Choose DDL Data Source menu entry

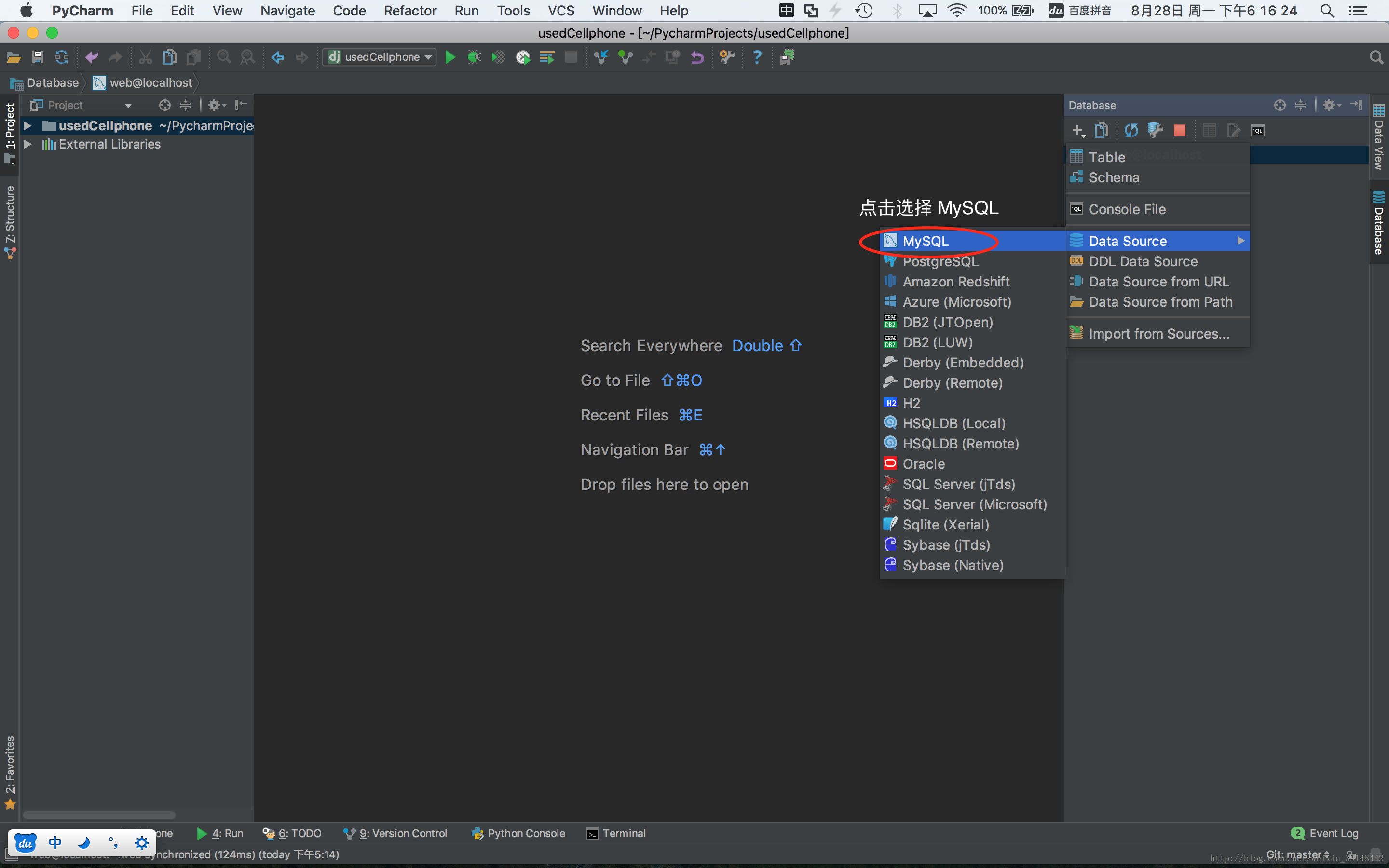pyautogui.click(x=1157, y=261)
